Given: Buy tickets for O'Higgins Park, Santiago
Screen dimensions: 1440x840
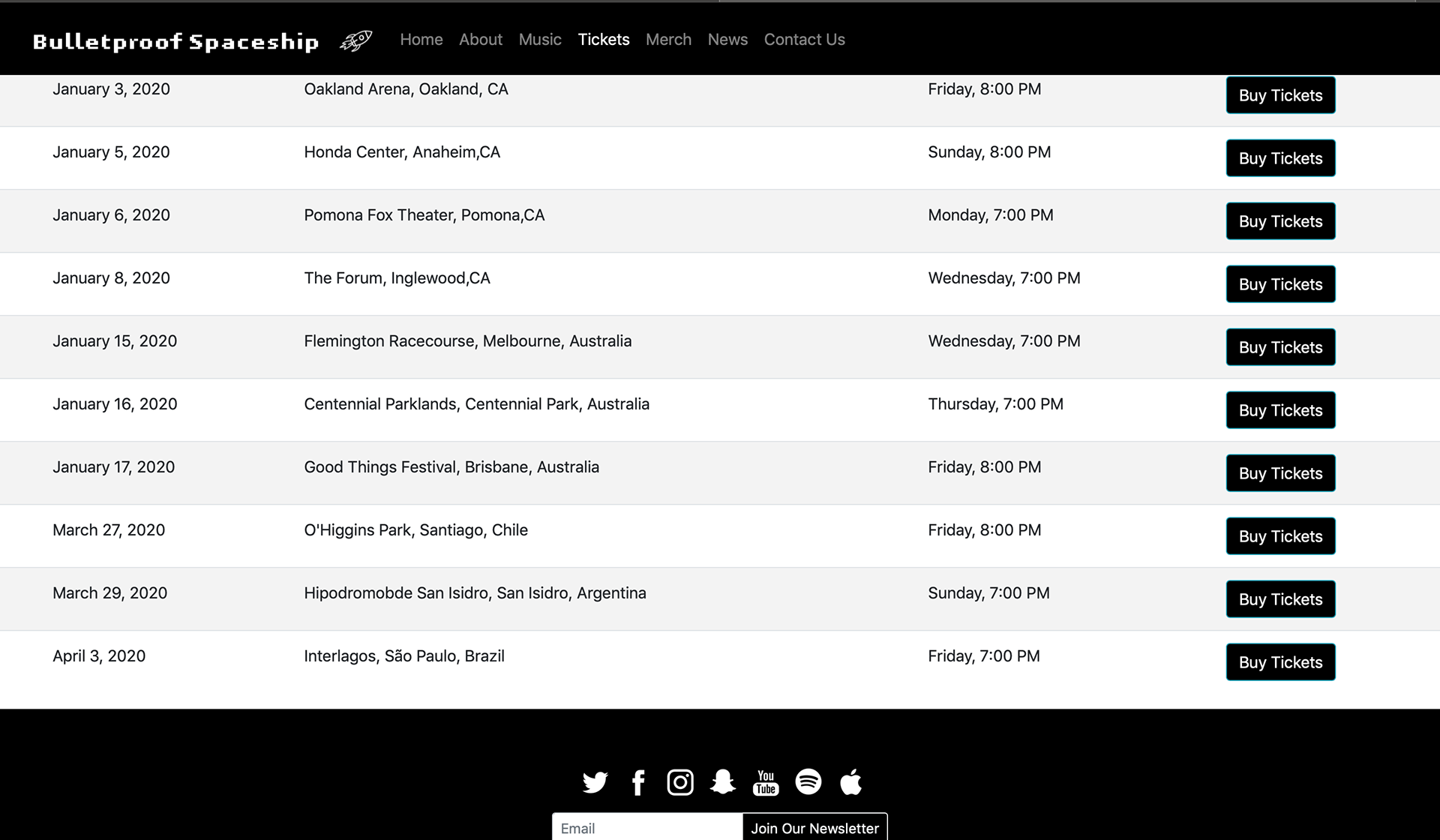Looking at the screenshot, I should pyautogui.click(x=1280, y=536).
